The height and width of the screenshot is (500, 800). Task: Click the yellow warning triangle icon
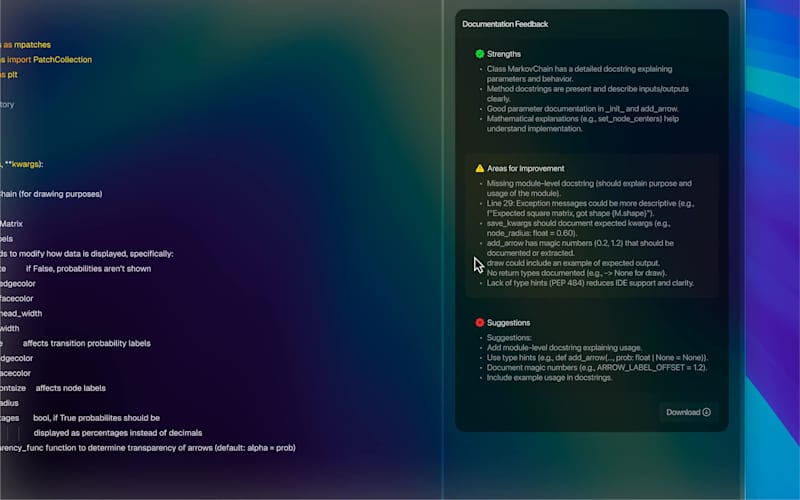tap(480, 168)
